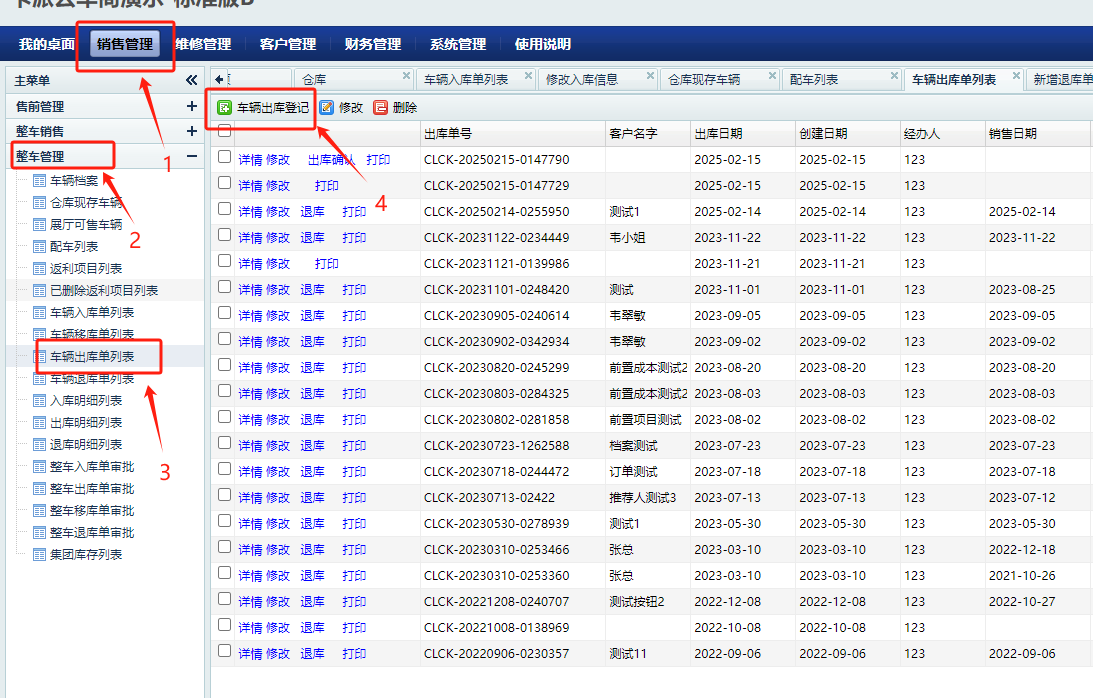Click the list icon beside 车辆档案
Screen dimensions: 1093x698
coord(40,181)
